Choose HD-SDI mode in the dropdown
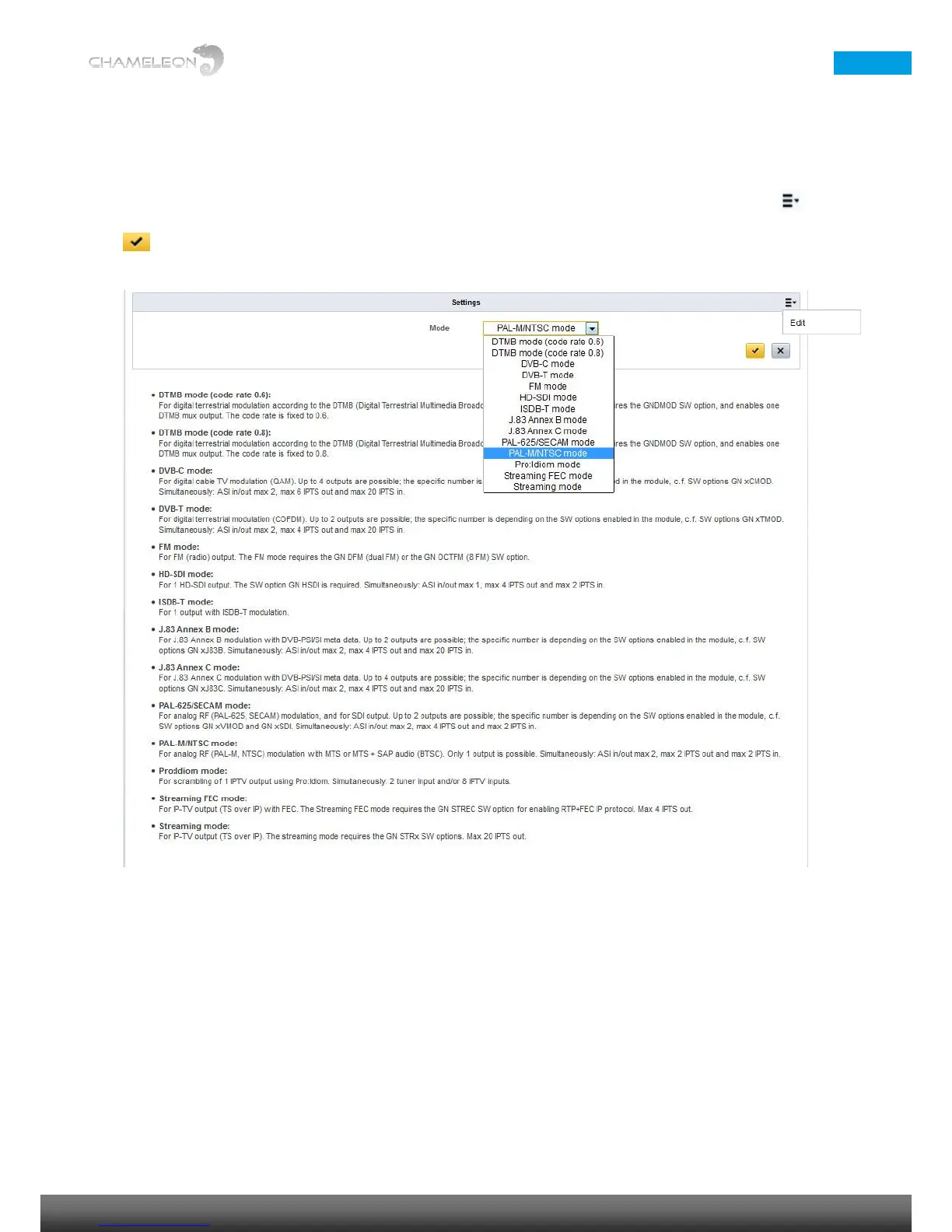The image size is (952, 1232). [548, 397]
